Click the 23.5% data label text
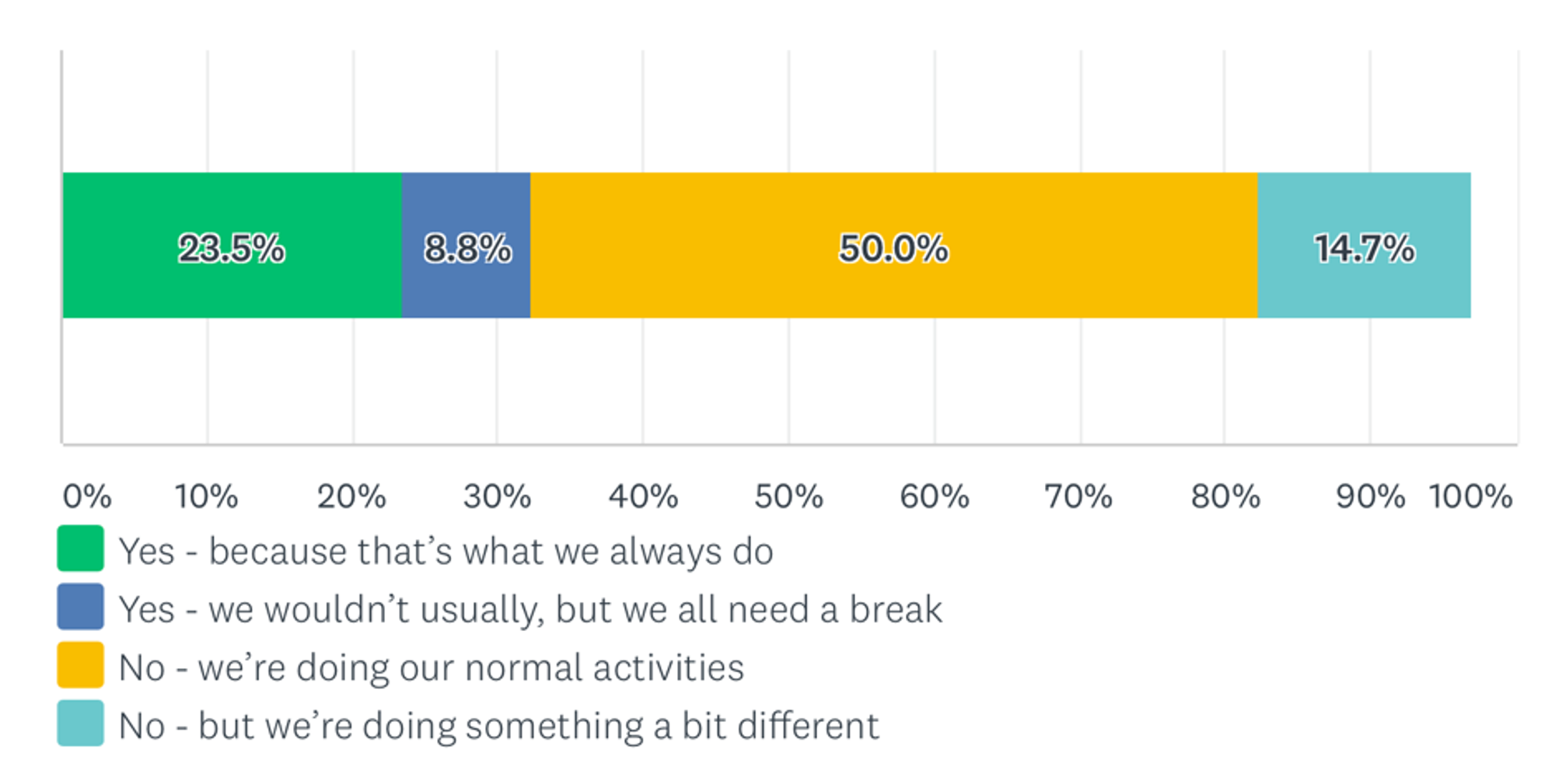The height and width of the screenshot is (784, 1555). (232, 249)
